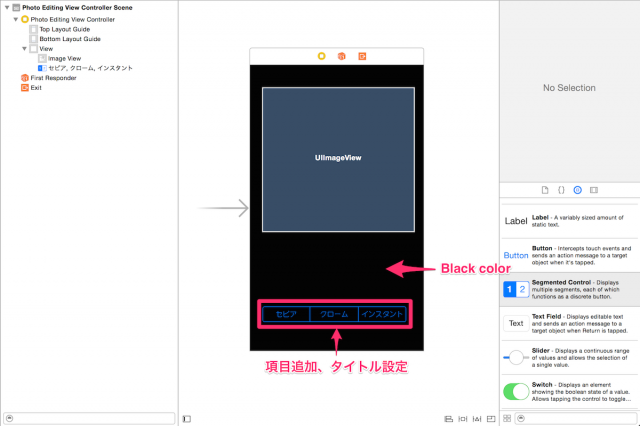Click the Top Layout Guide icon

[x=33, y=29]
